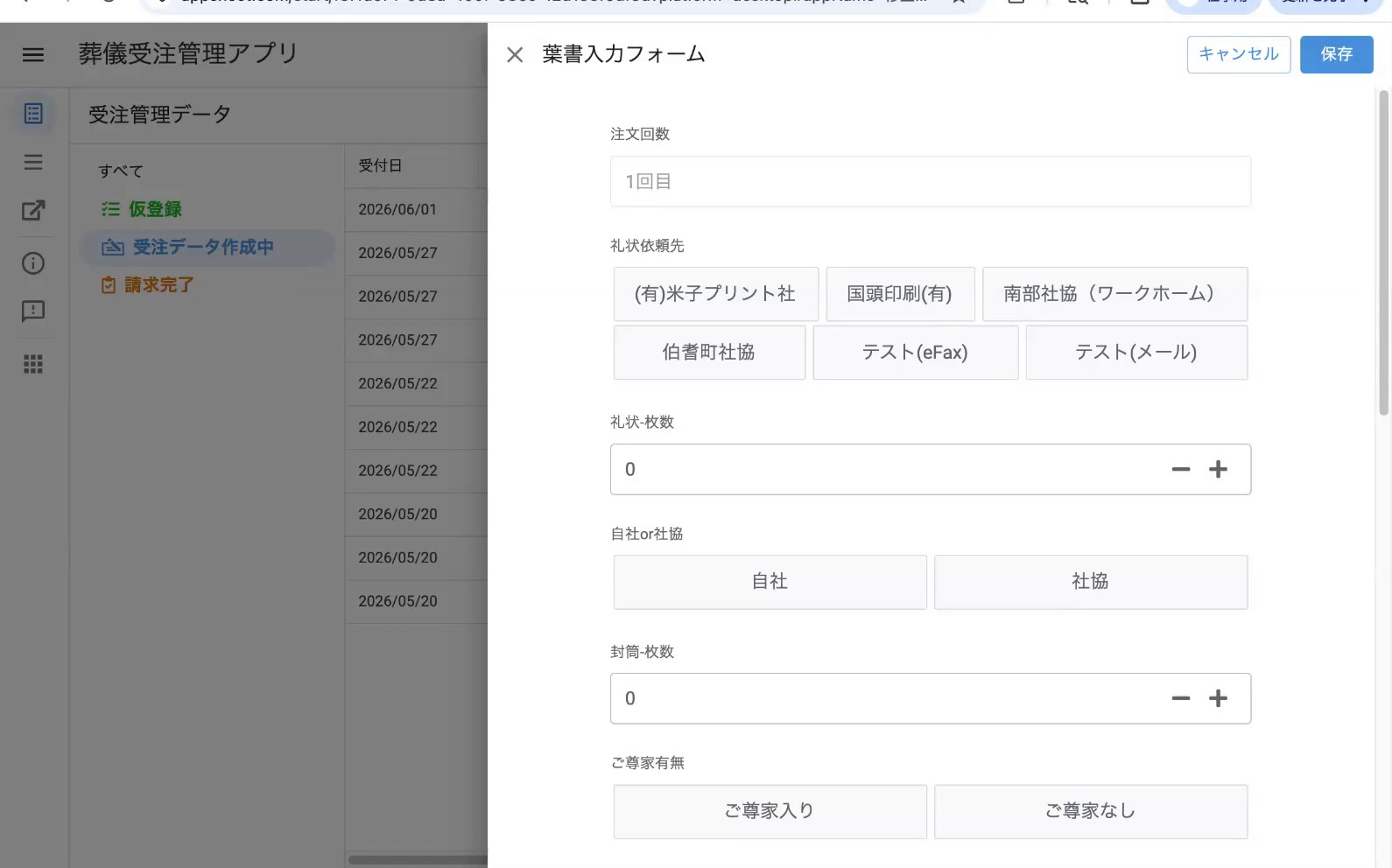
Task: Close the 葉書入力フォーム with X
Action: point(515,55)
